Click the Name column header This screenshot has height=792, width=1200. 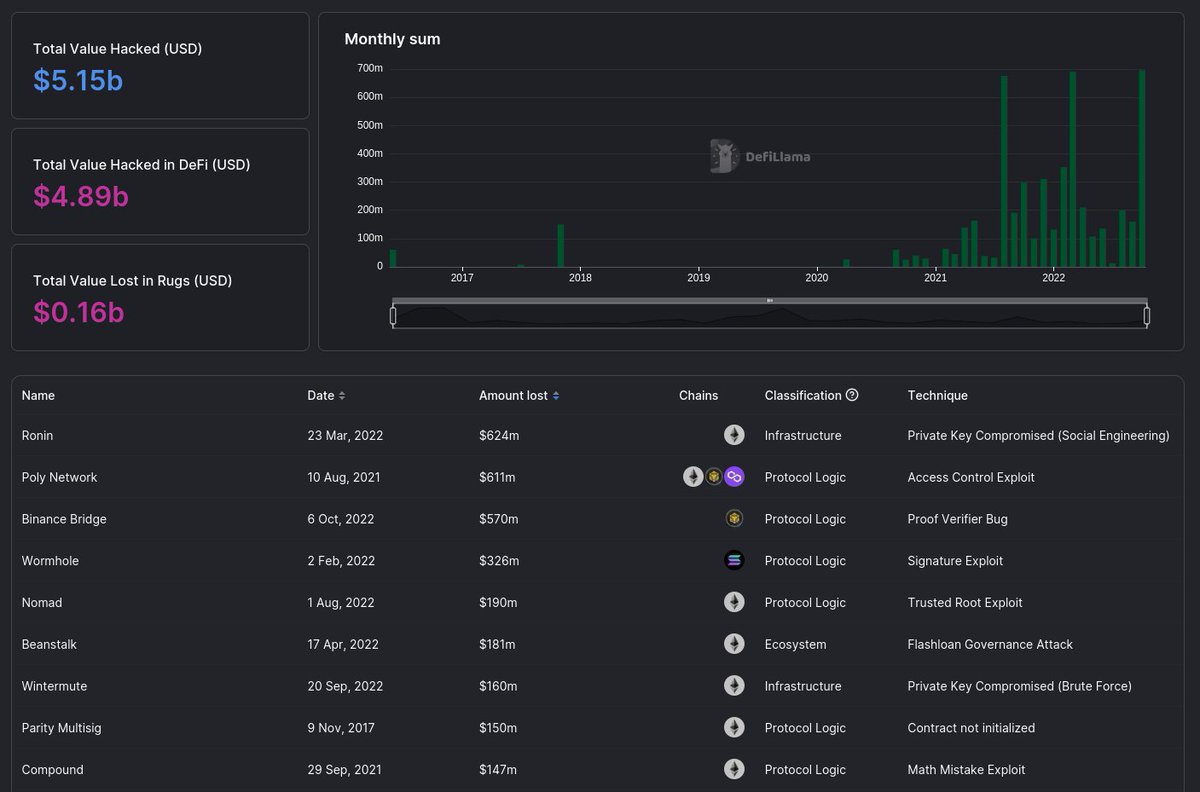click(38, 396)
